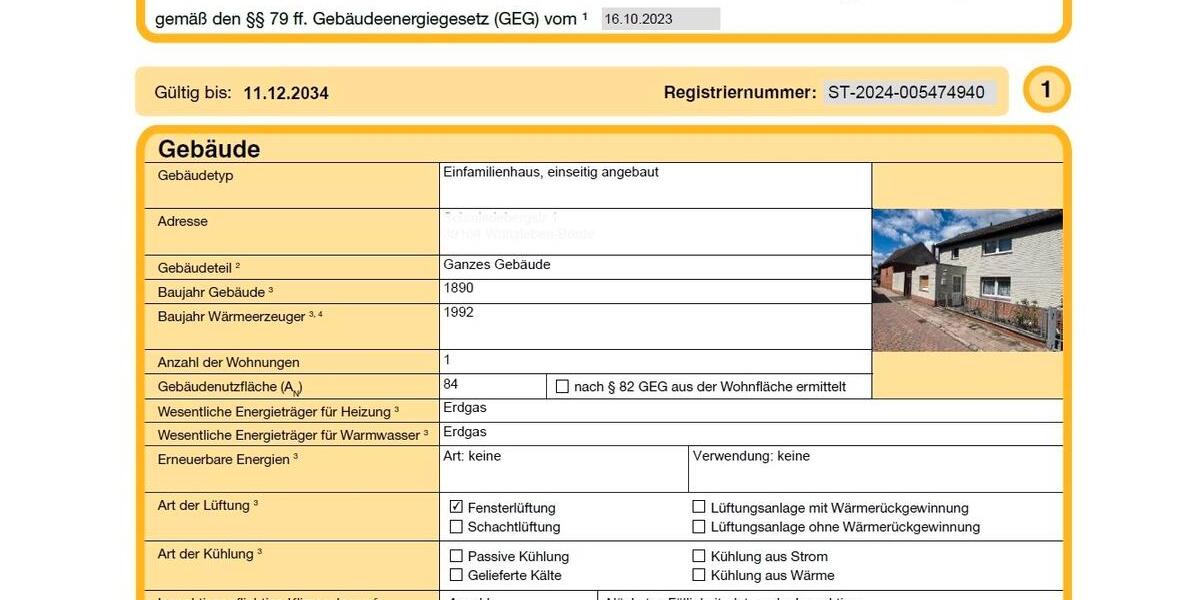The width and height of the screenshot is (1200, 600).
Task: Uncheck the Fensterlüftung checkbox
Action: 456,507
